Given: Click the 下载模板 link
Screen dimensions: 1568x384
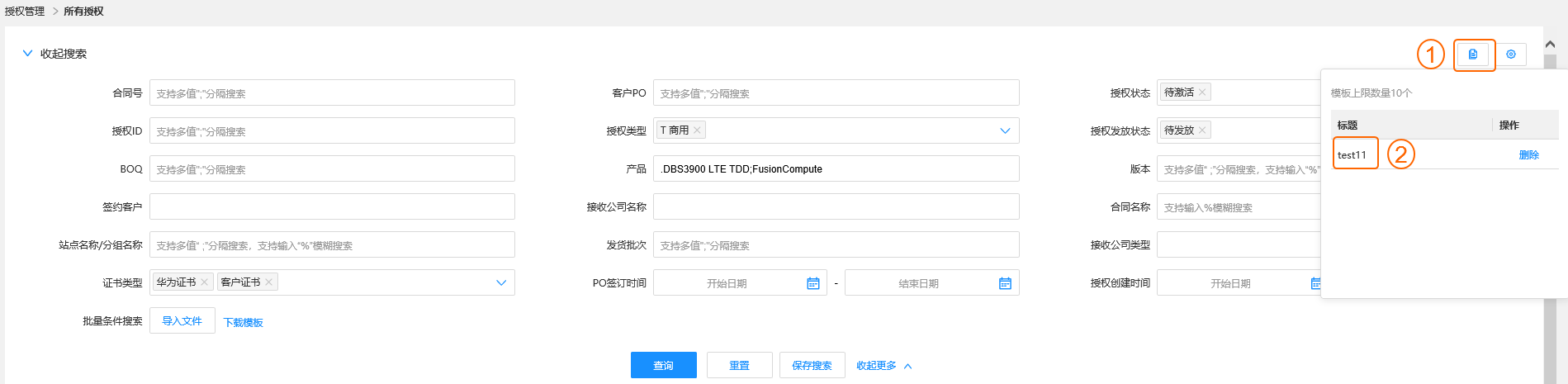Looking at the screenshot, I should (244, 323).
